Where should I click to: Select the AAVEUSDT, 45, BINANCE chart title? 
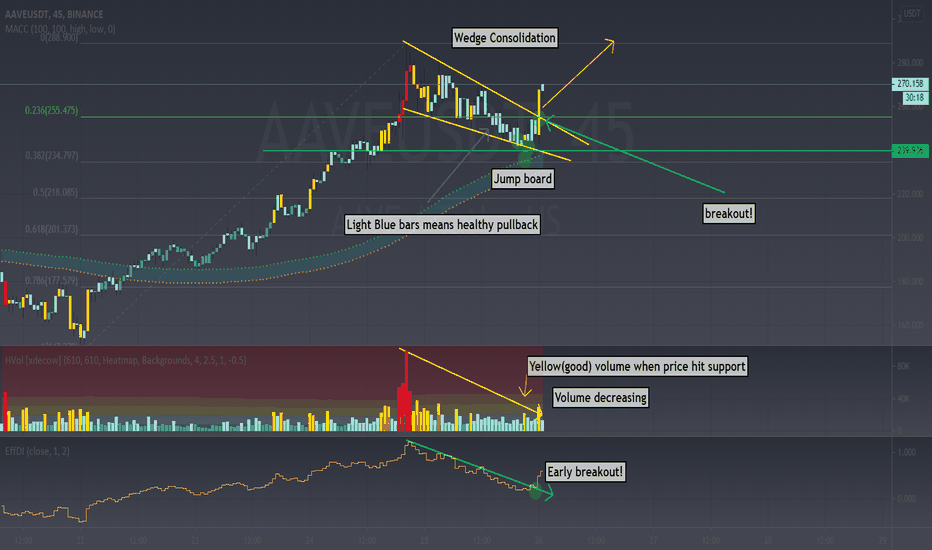click(54, 14)
